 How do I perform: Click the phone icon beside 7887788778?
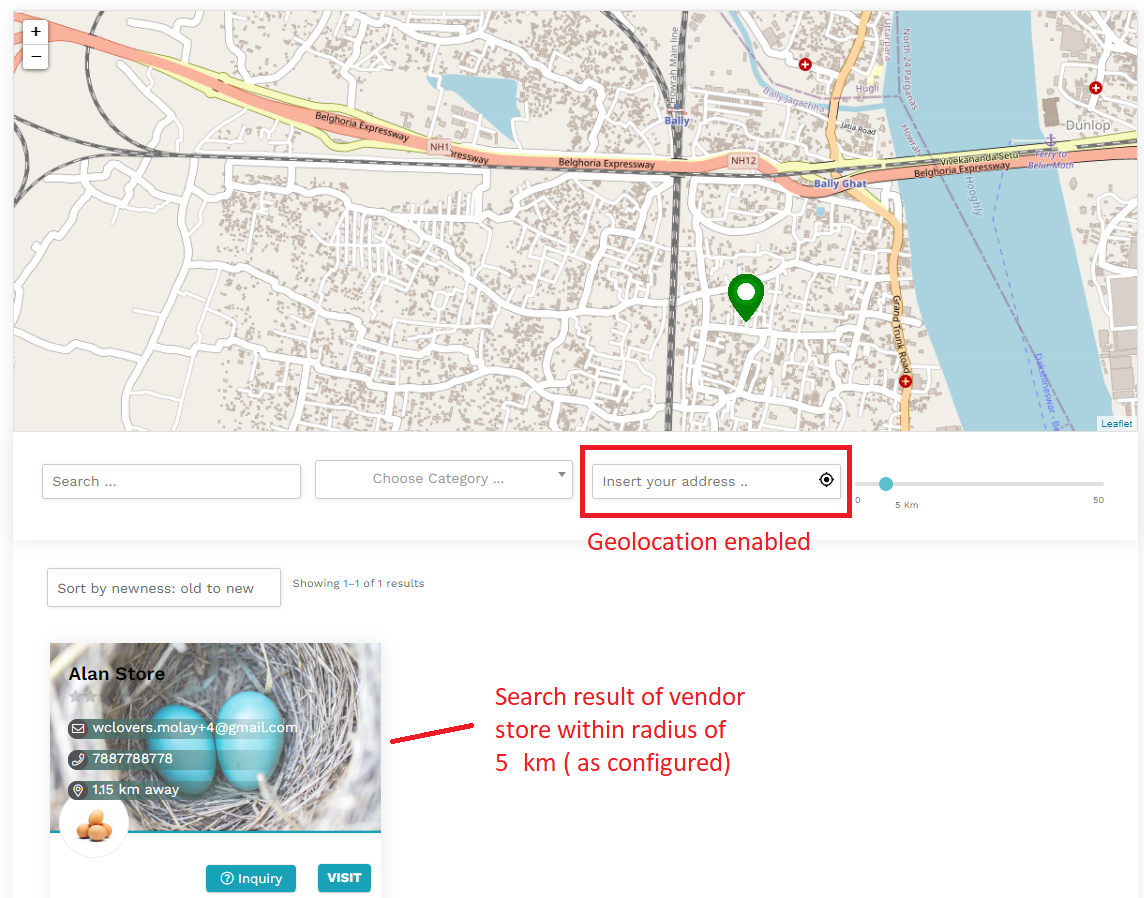tap(78, 759)
